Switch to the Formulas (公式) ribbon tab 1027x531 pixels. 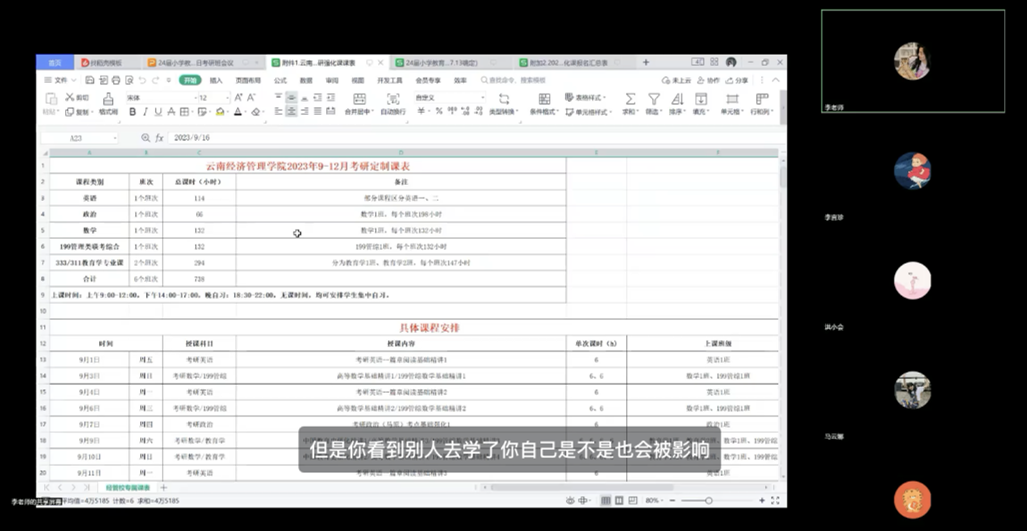[280, 80]
